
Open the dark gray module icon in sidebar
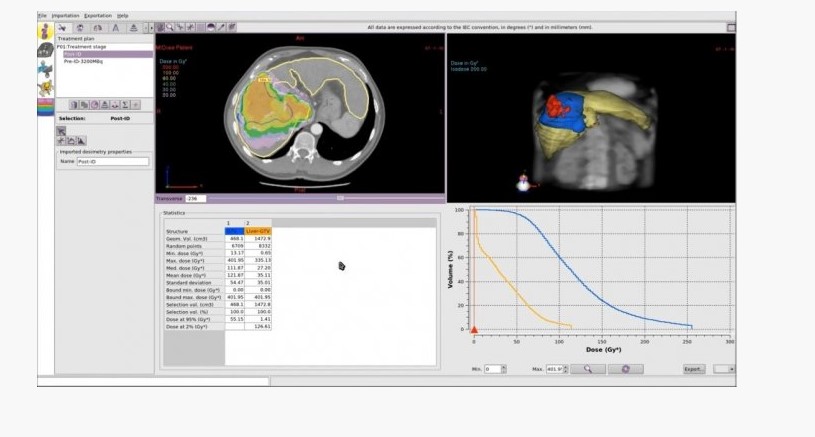45,50
